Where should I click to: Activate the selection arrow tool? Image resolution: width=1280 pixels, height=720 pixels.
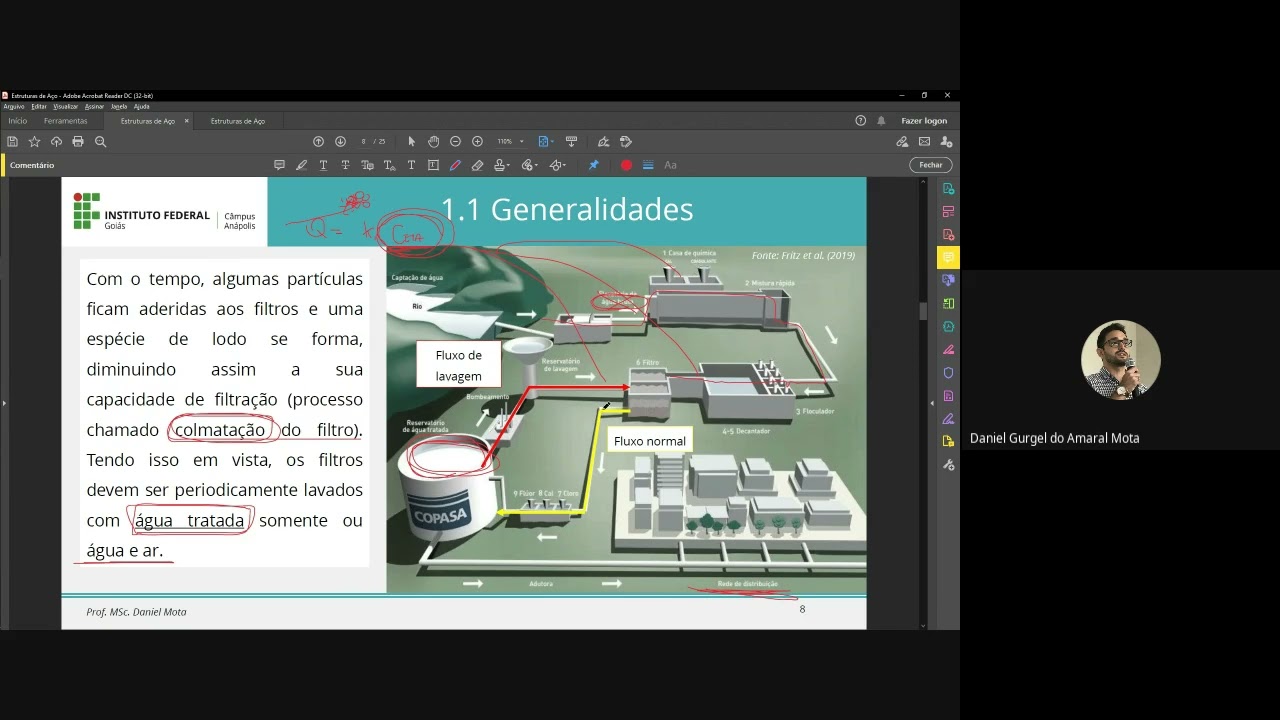[x=411, y=142]
